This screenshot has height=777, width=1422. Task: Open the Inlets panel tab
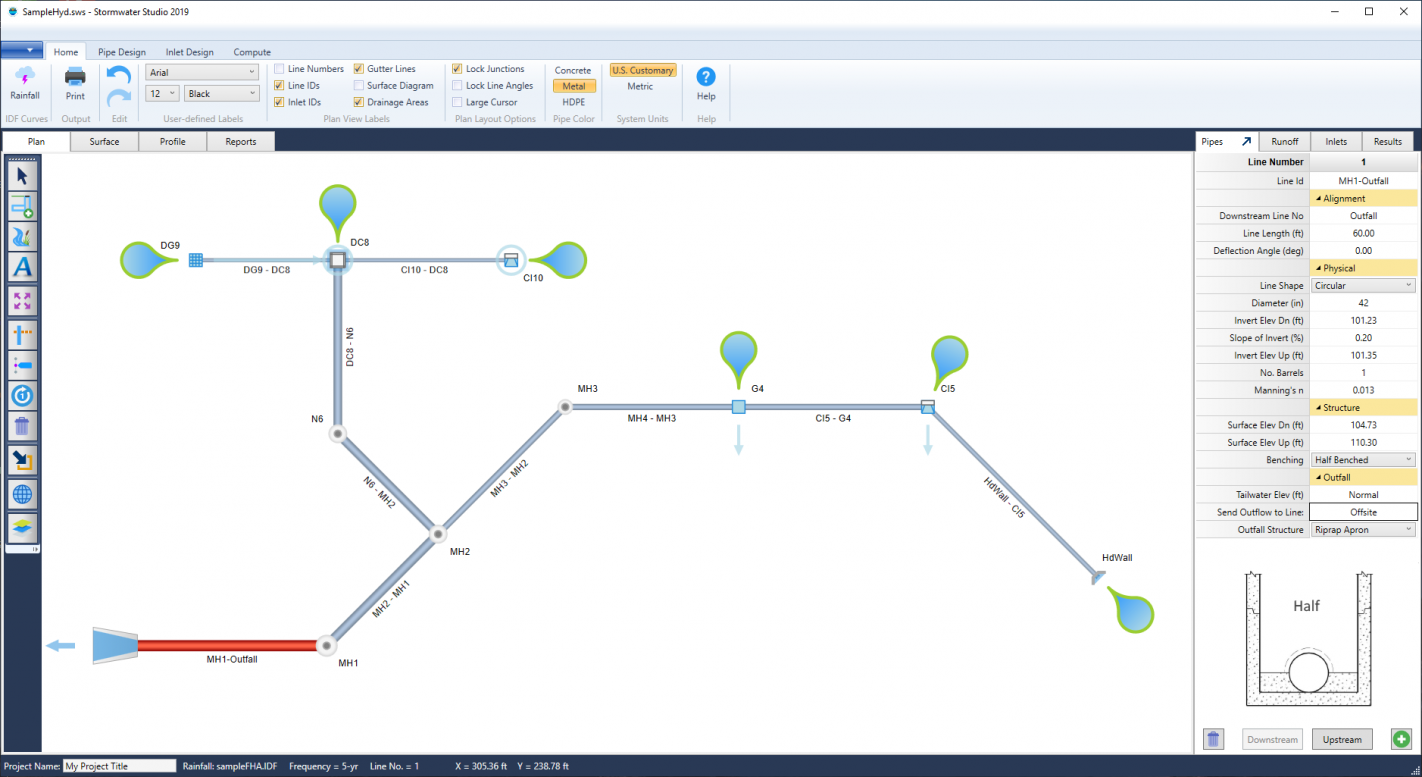pos(1336,142)
